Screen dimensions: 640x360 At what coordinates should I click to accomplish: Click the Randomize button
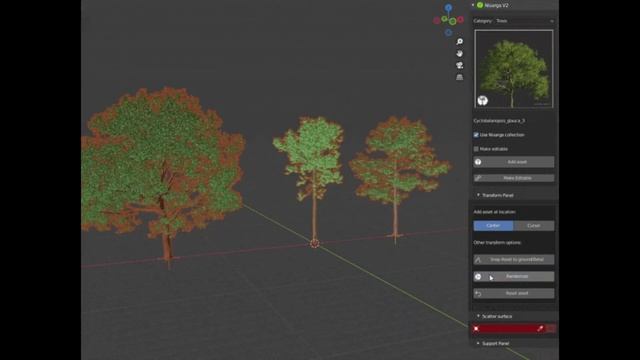coord(514,276)
